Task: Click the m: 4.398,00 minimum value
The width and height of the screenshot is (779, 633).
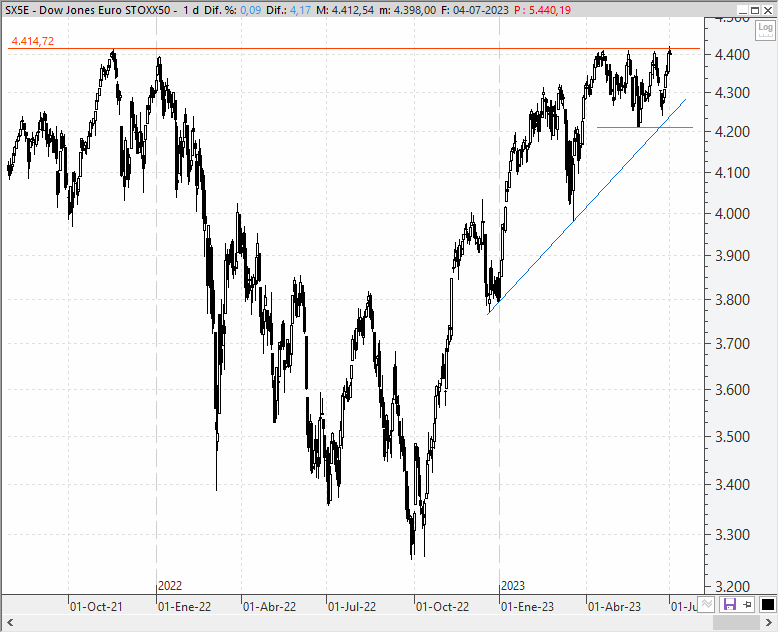Action: click(407, 10)
